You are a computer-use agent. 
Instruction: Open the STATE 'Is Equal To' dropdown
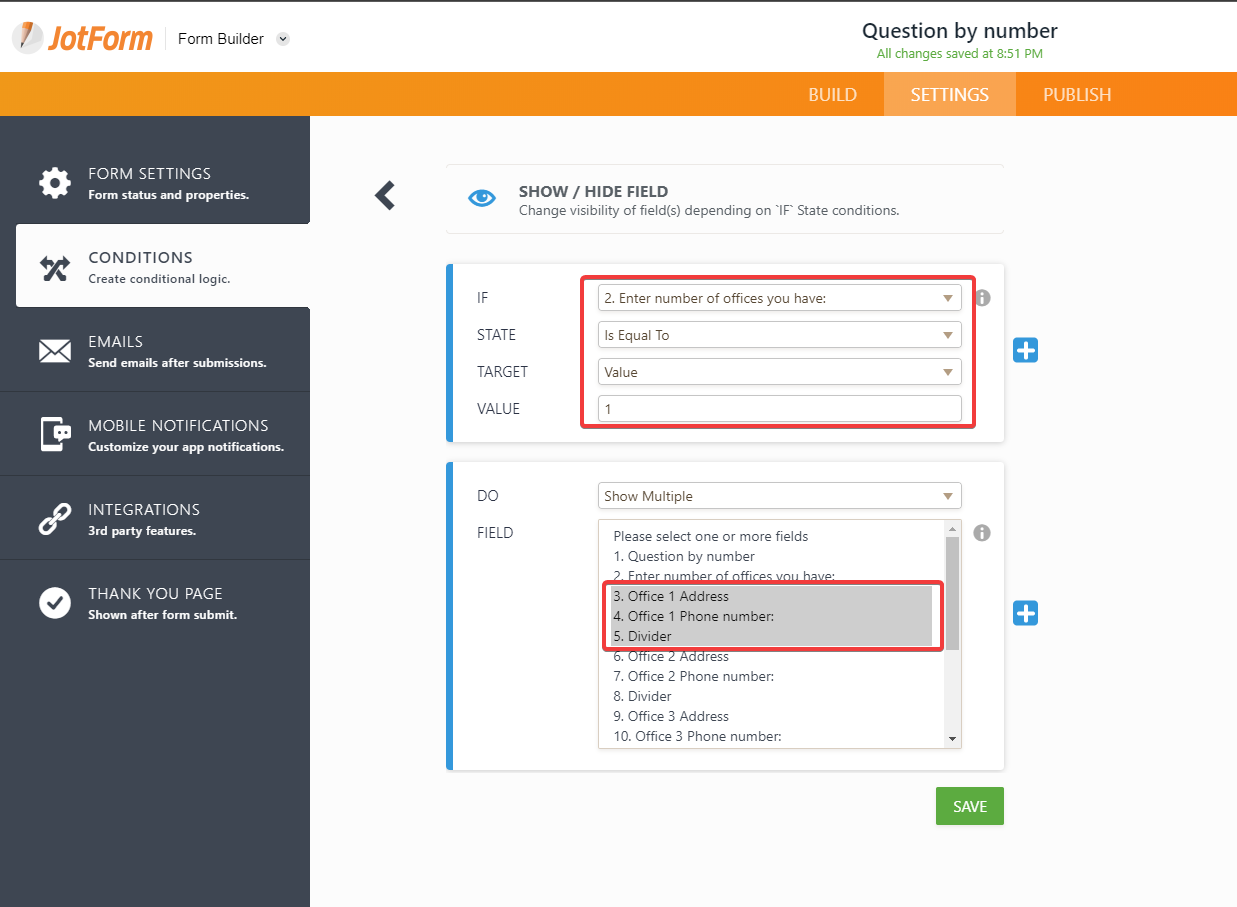[780, 335]
